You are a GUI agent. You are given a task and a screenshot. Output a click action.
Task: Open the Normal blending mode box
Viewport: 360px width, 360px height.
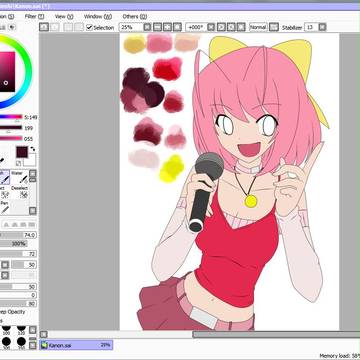point(258,27)
